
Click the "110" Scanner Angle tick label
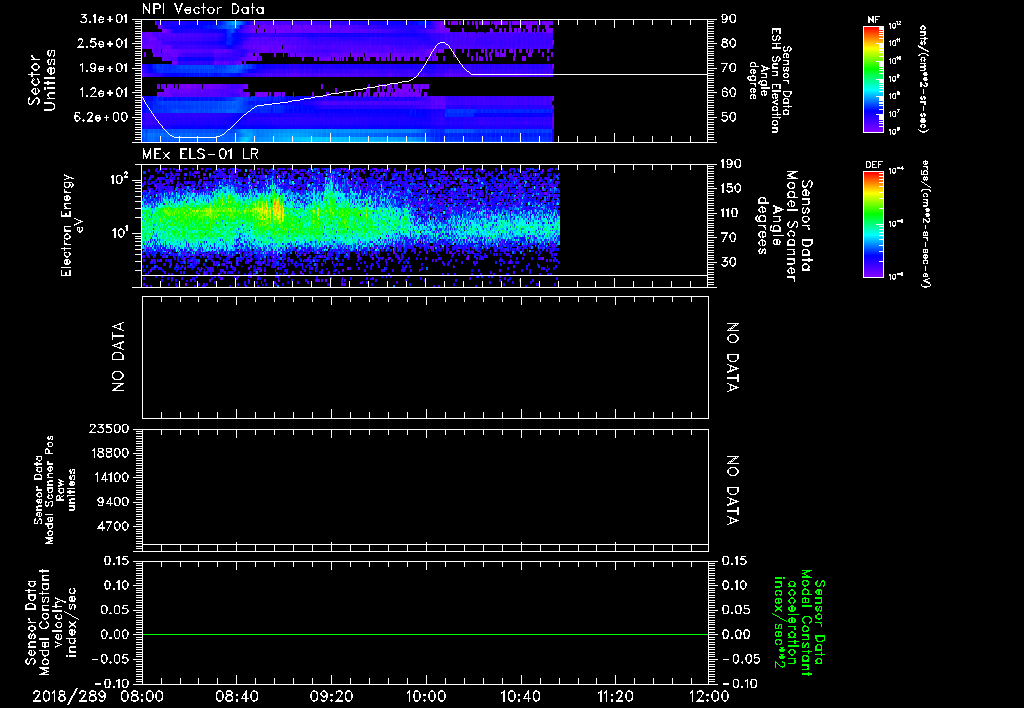(x=729, y=213)
